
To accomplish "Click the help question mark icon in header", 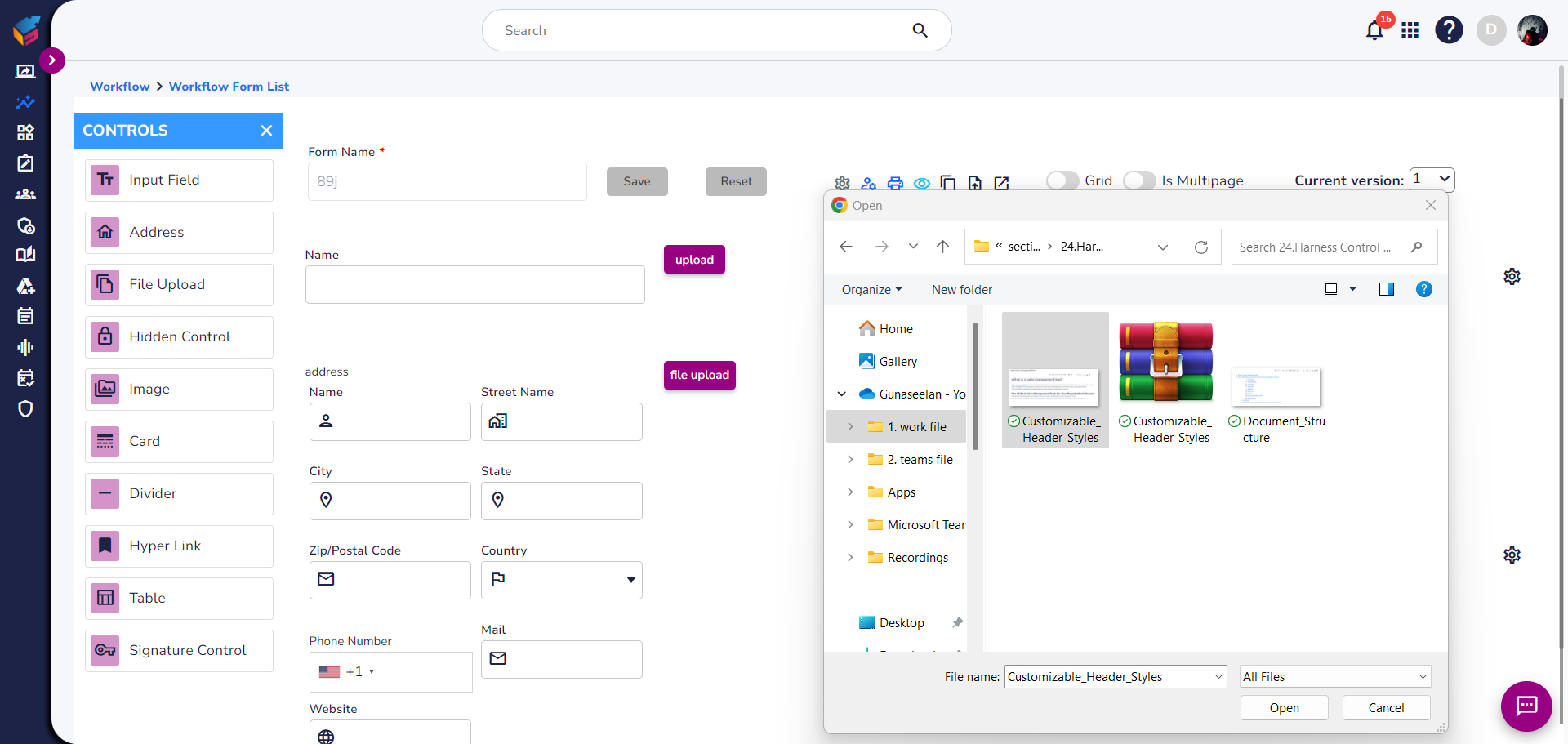I will click(x=1449, y=30).
